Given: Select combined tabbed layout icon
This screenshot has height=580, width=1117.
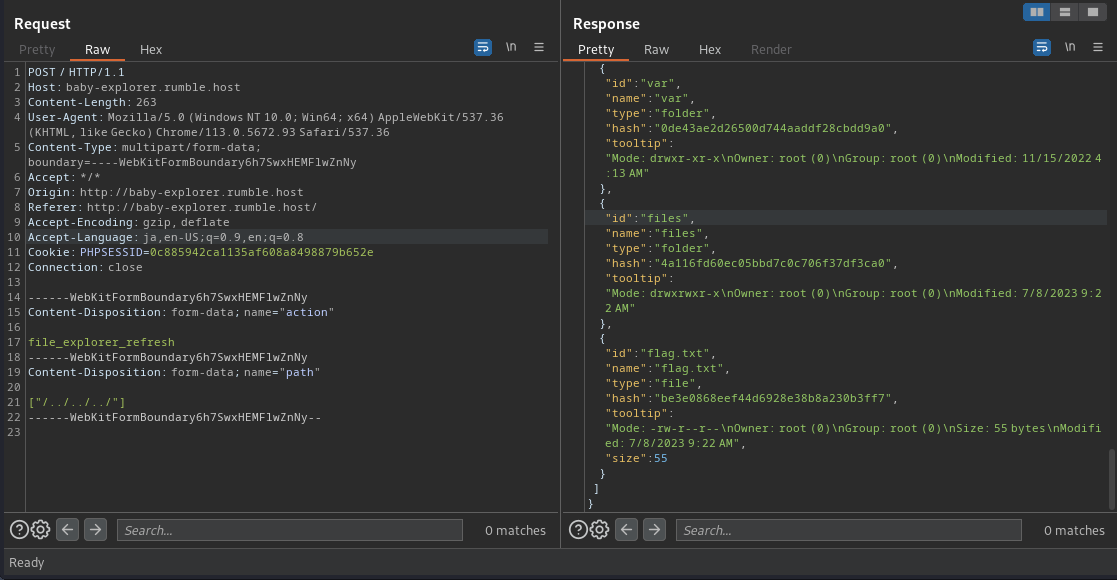Looking at the screenshot, I should point(1092,12).
